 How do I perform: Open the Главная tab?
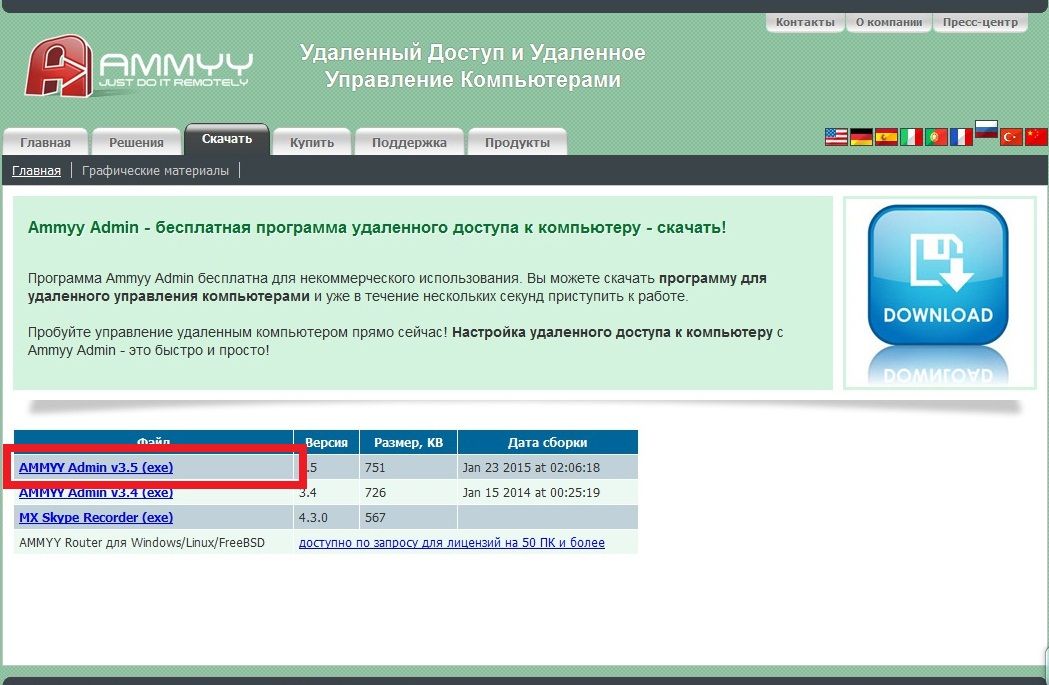[45, 142]
